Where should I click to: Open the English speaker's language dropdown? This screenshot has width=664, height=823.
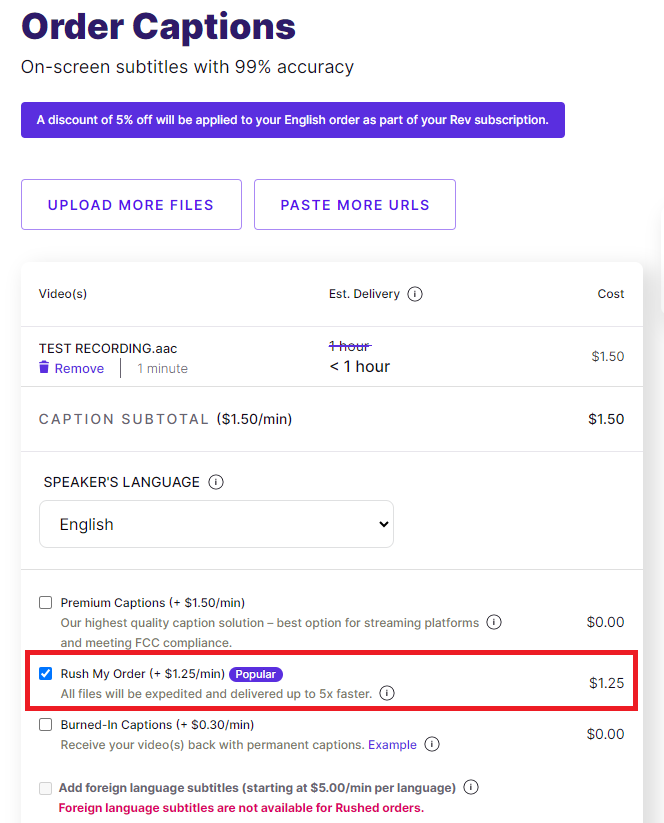tap(216, 524)
